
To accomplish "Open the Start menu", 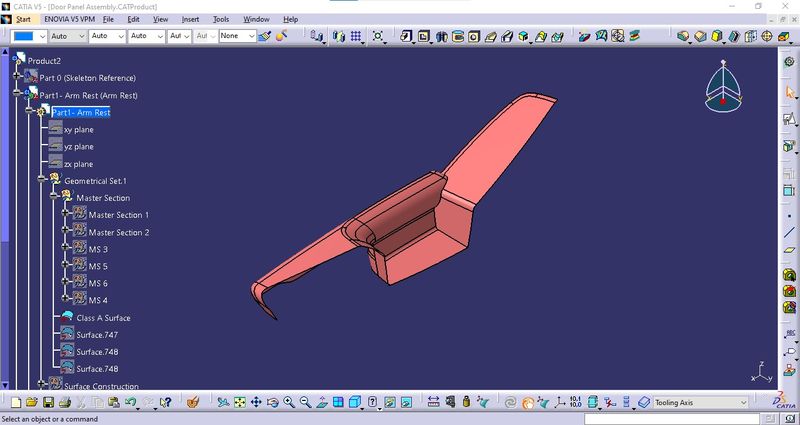I will (x=23, y=19).
